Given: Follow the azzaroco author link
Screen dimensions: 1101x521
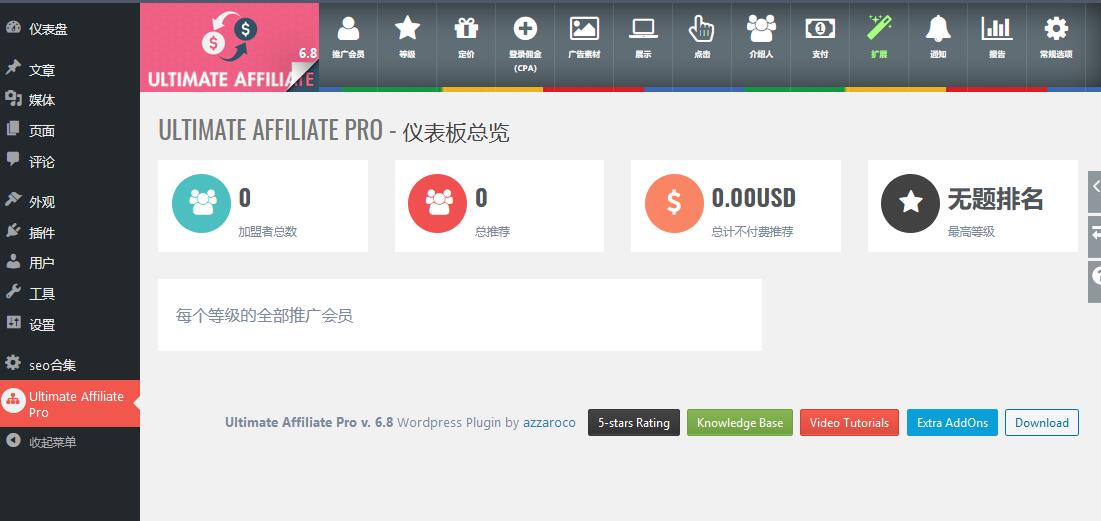Looking at the screenshot, I should click(x=549, y=423).
